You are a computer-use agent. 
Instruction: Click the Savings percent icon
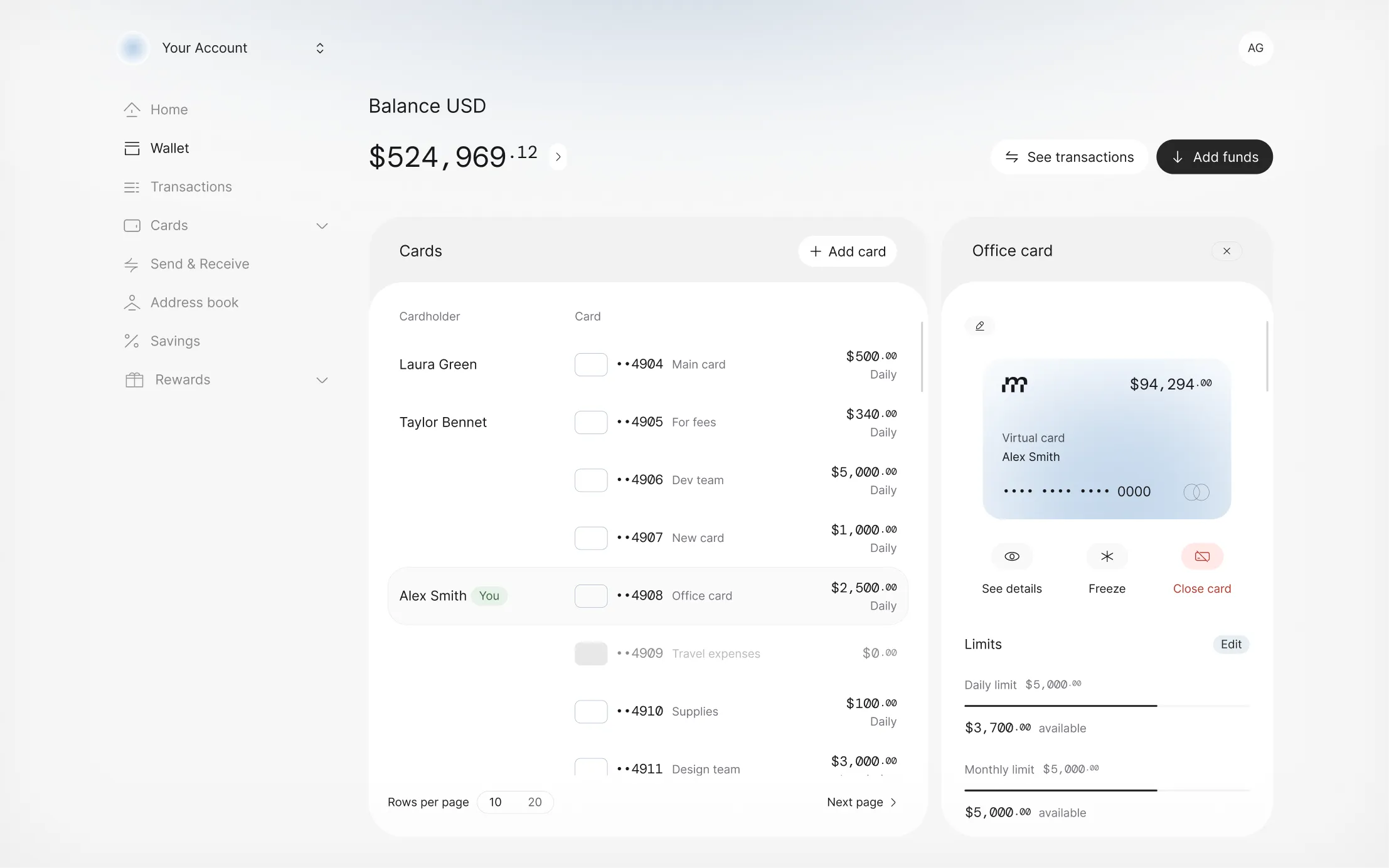click(x=132, y=341)
